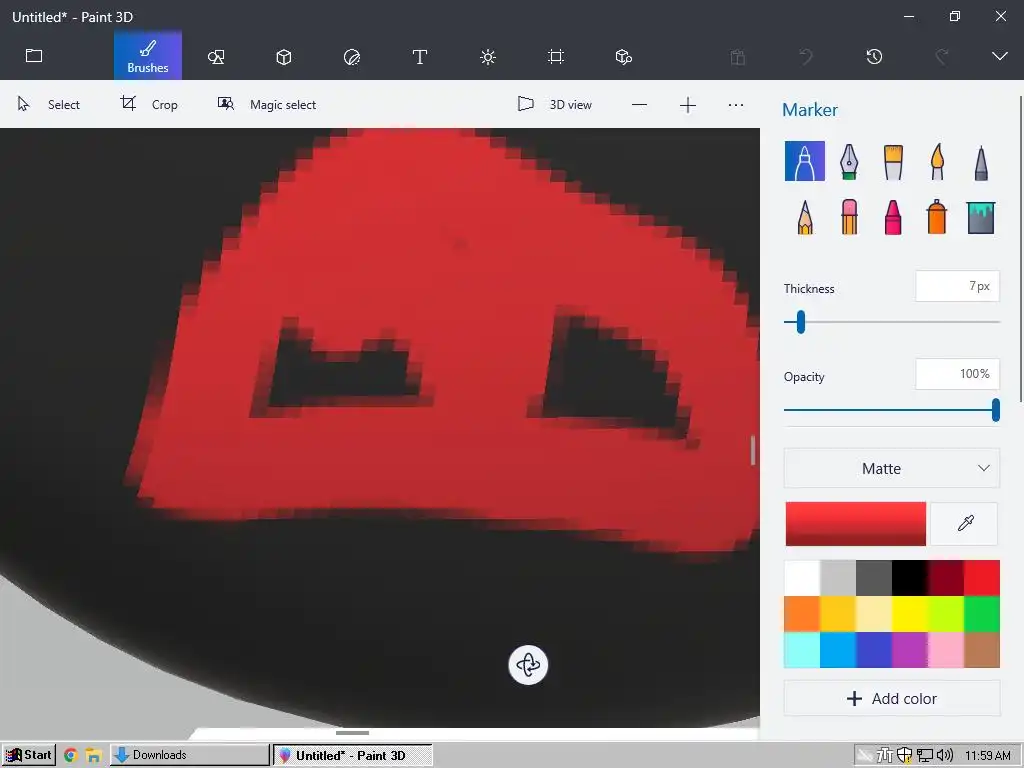Activate Magic select

click(266, 104)
